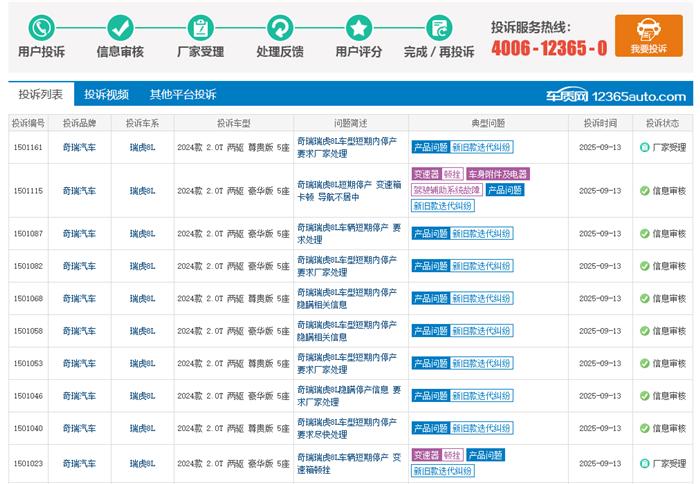Click the 用户投诉 headset icon

(x=41, y=27)
